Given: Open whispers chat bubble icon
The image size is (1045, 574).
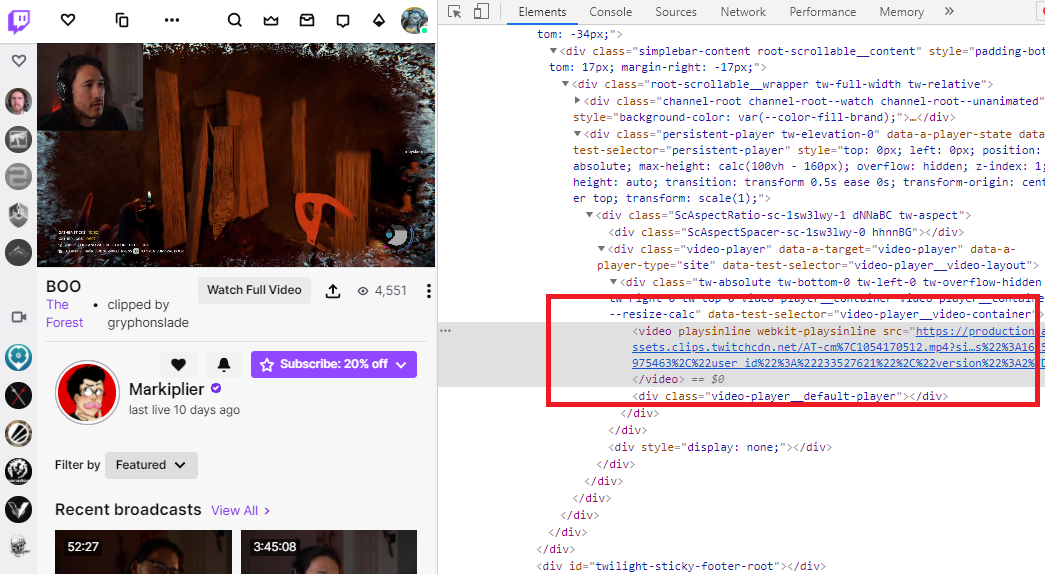Looking at the screenshot, I should point(343,21).
